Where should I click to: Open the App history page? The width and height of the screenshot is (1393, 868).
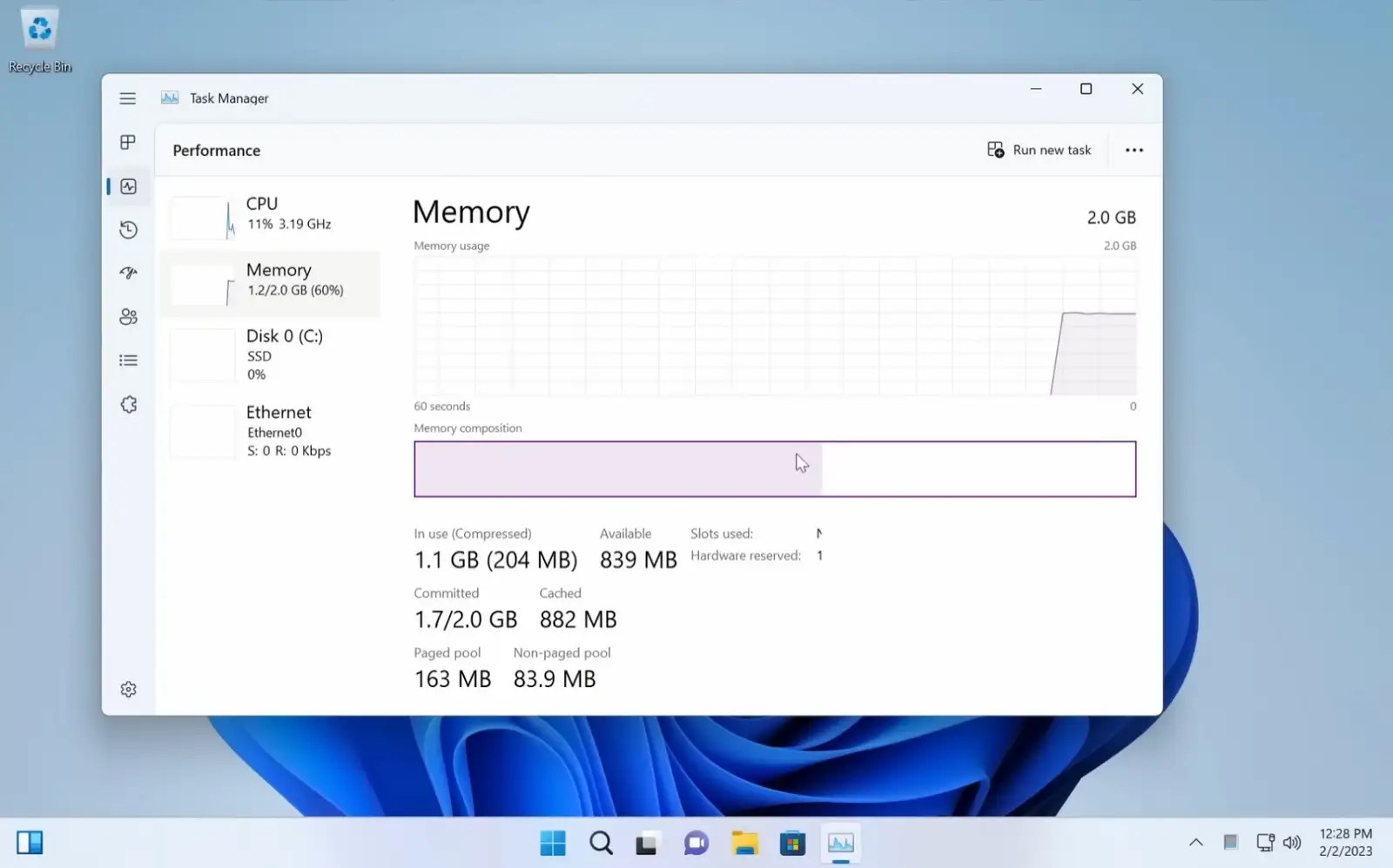tap(128, 229)
